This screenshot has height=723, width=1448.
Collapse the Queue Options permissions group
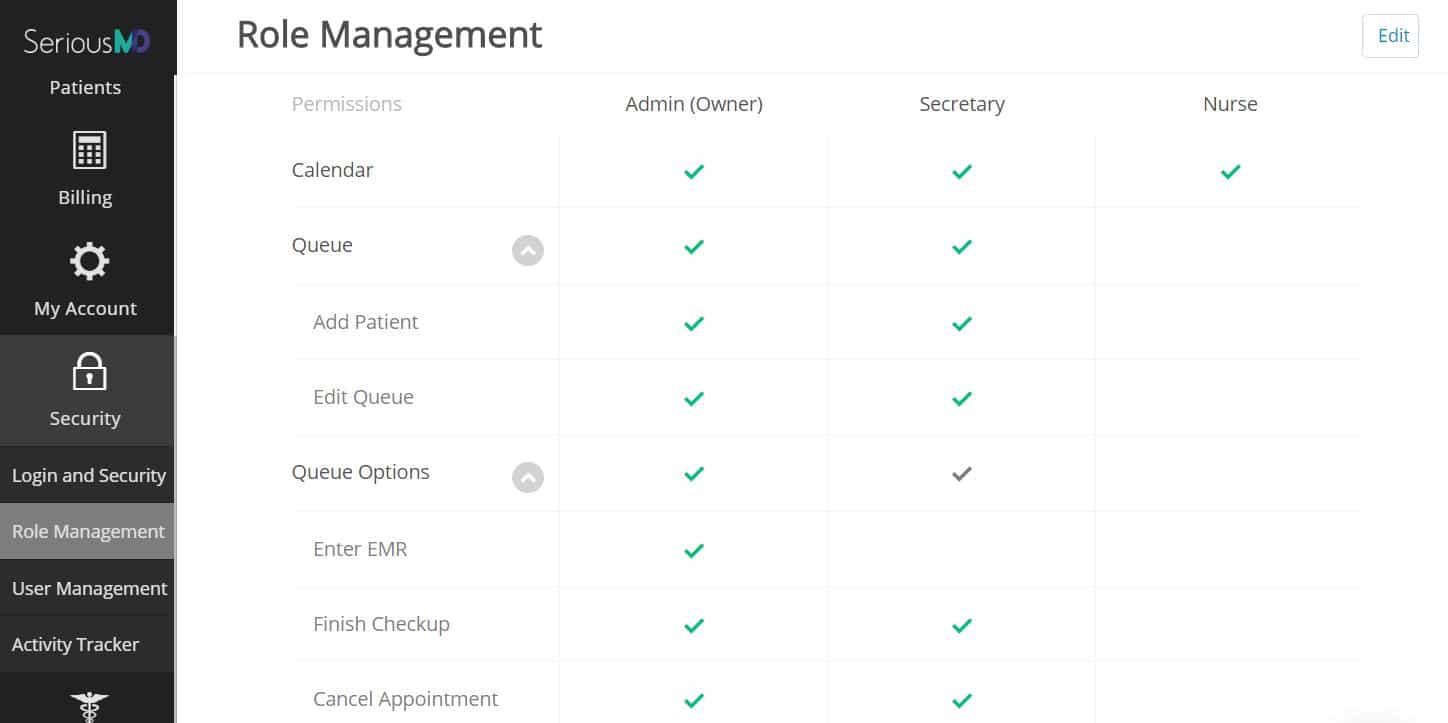pos(528,477)
